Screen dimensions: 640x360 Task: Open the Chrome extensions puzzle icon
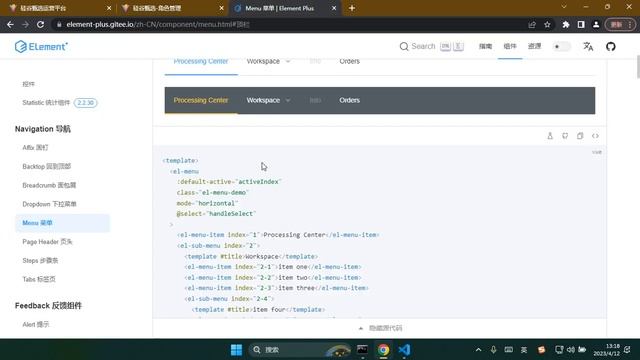[x=566, y=24]
